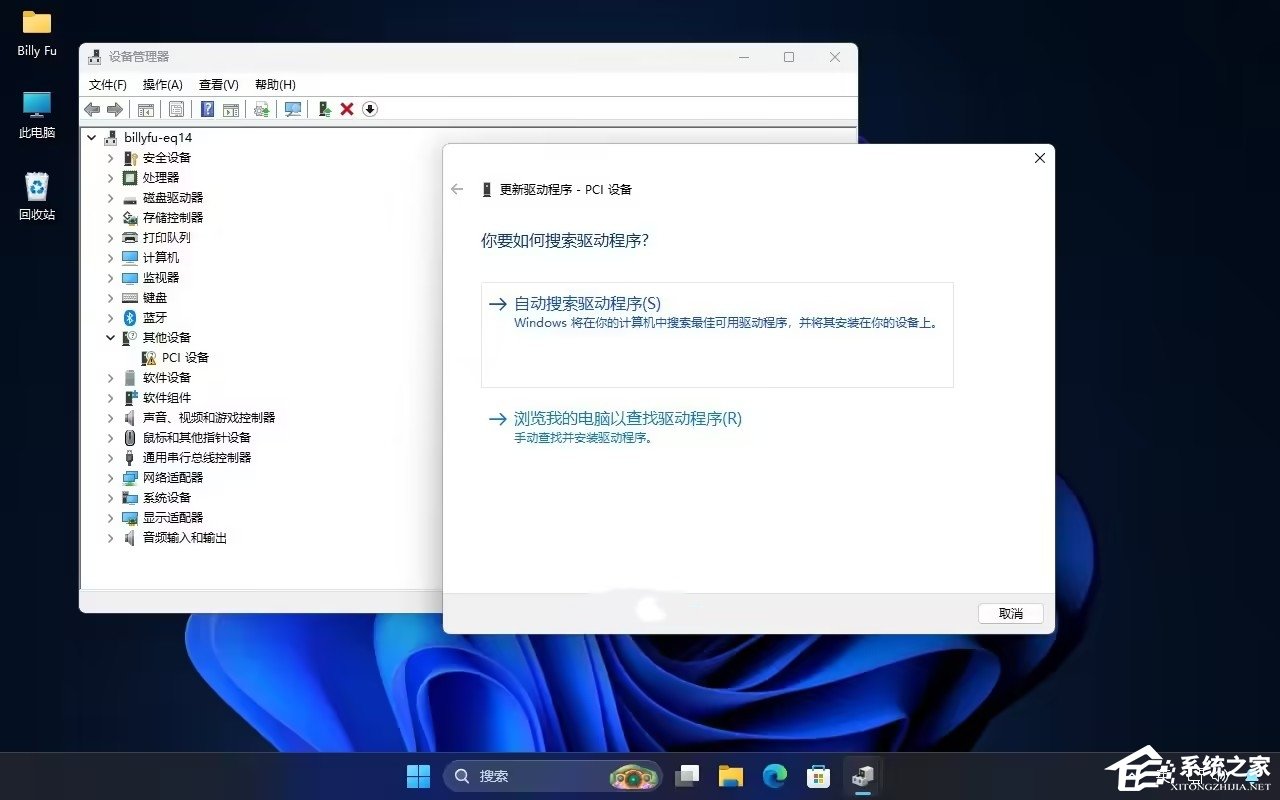Screen dimensions: 1280x800
Task: Choose 自动搜索驱动程序(S) option
Action: [x=717, y=335]
